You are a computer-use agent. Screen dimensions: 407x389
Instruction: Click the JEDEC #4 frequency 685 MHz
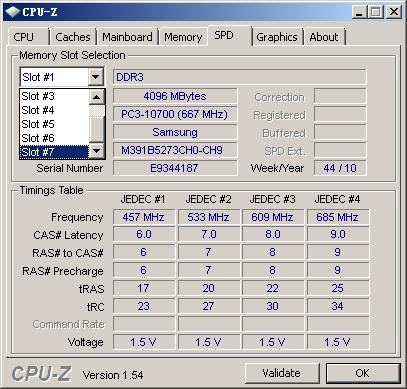[338, 217]
